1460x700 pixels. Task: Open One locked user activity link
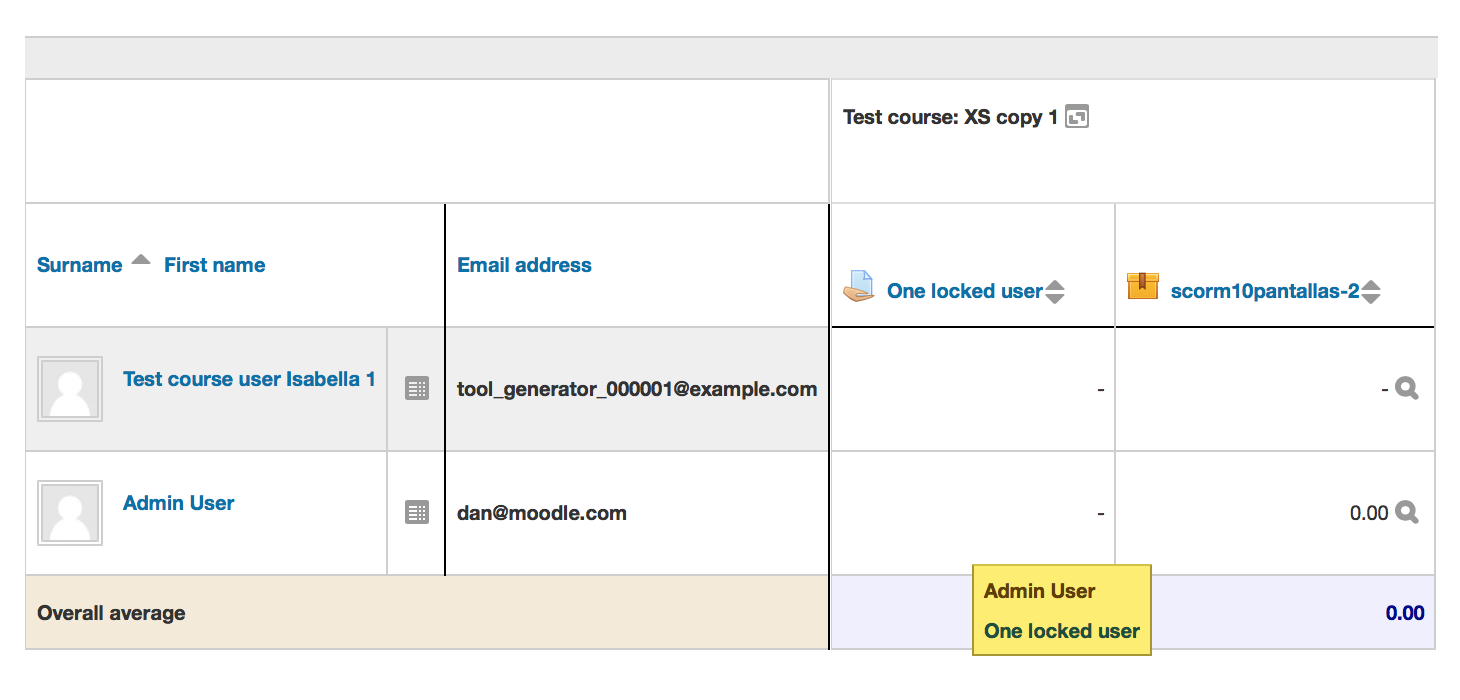click(x=965, y=291)
